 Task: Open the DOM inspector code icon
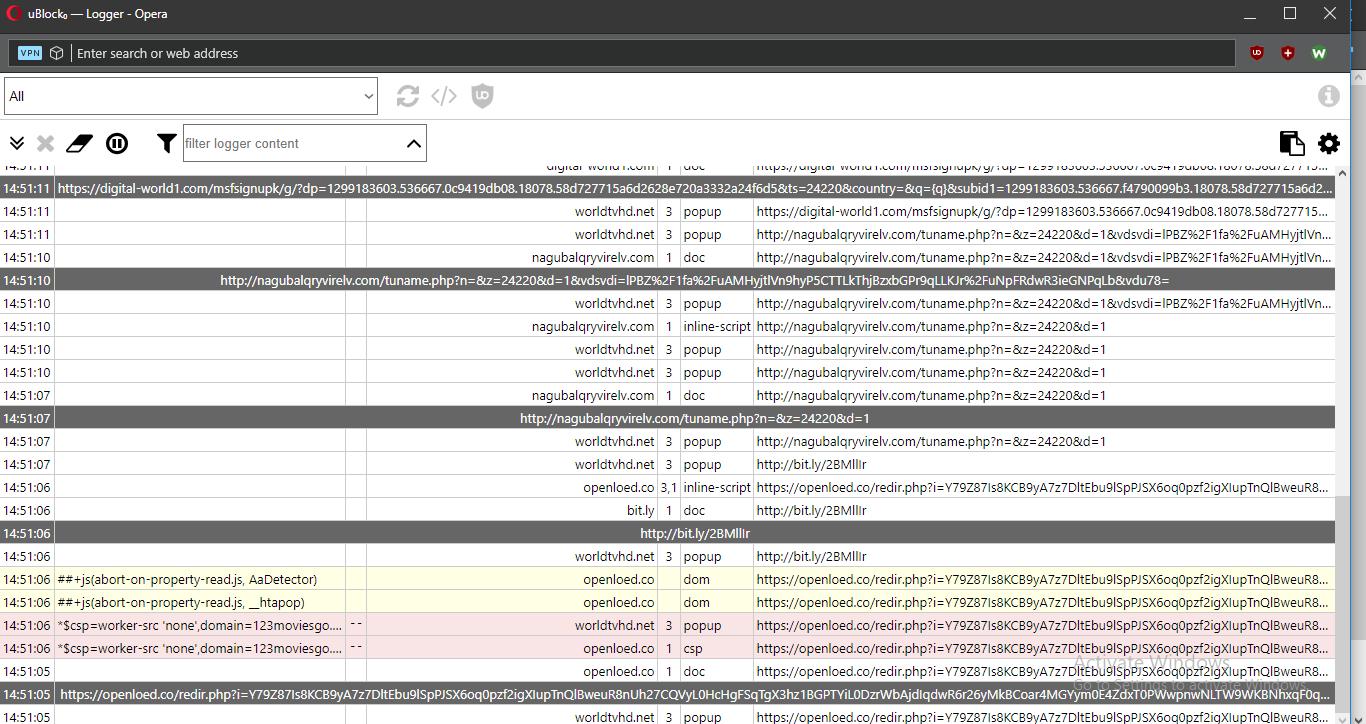click(x=444, y=96)
